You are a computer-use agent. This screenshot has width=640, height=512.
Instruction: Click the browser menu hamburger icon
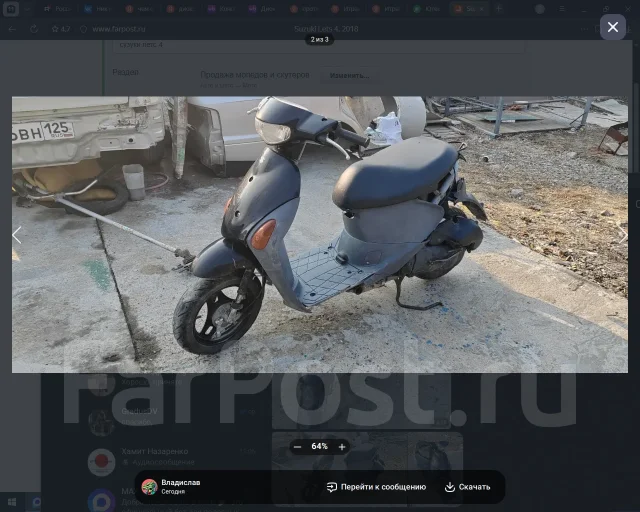562,9
